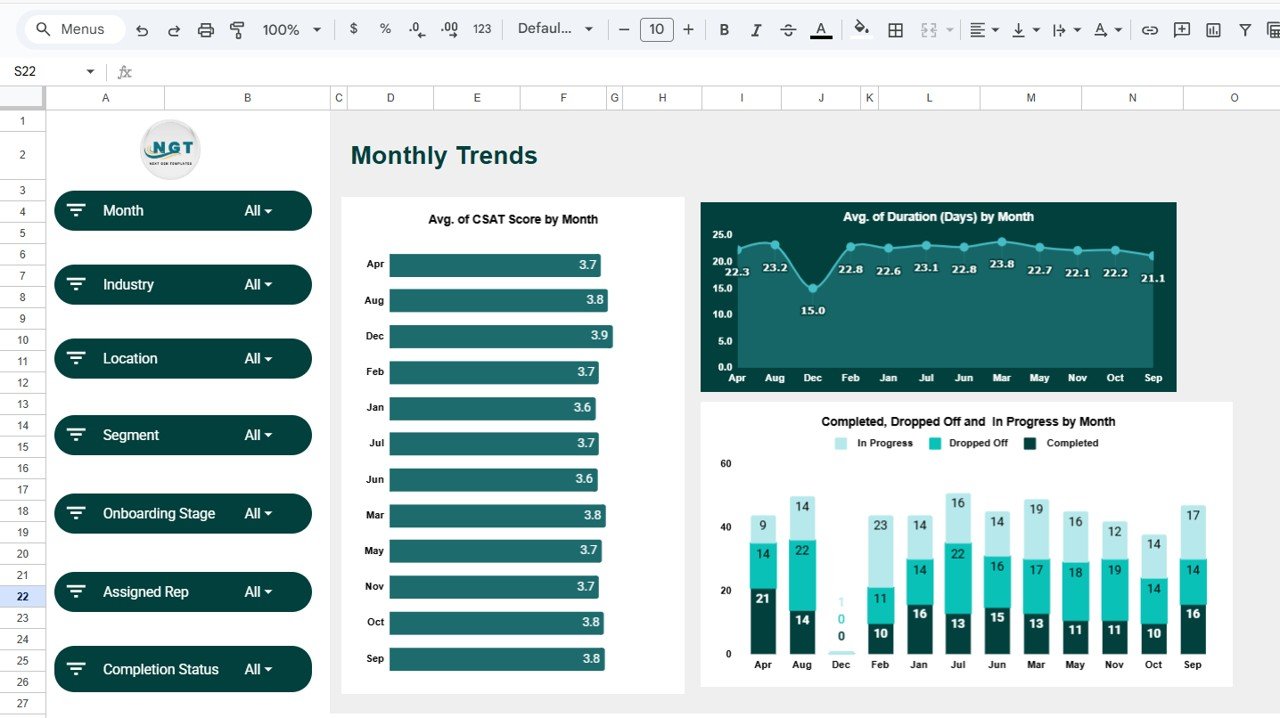Print the spreadsheet
The image size is (1280, 718).
point(205,29)
